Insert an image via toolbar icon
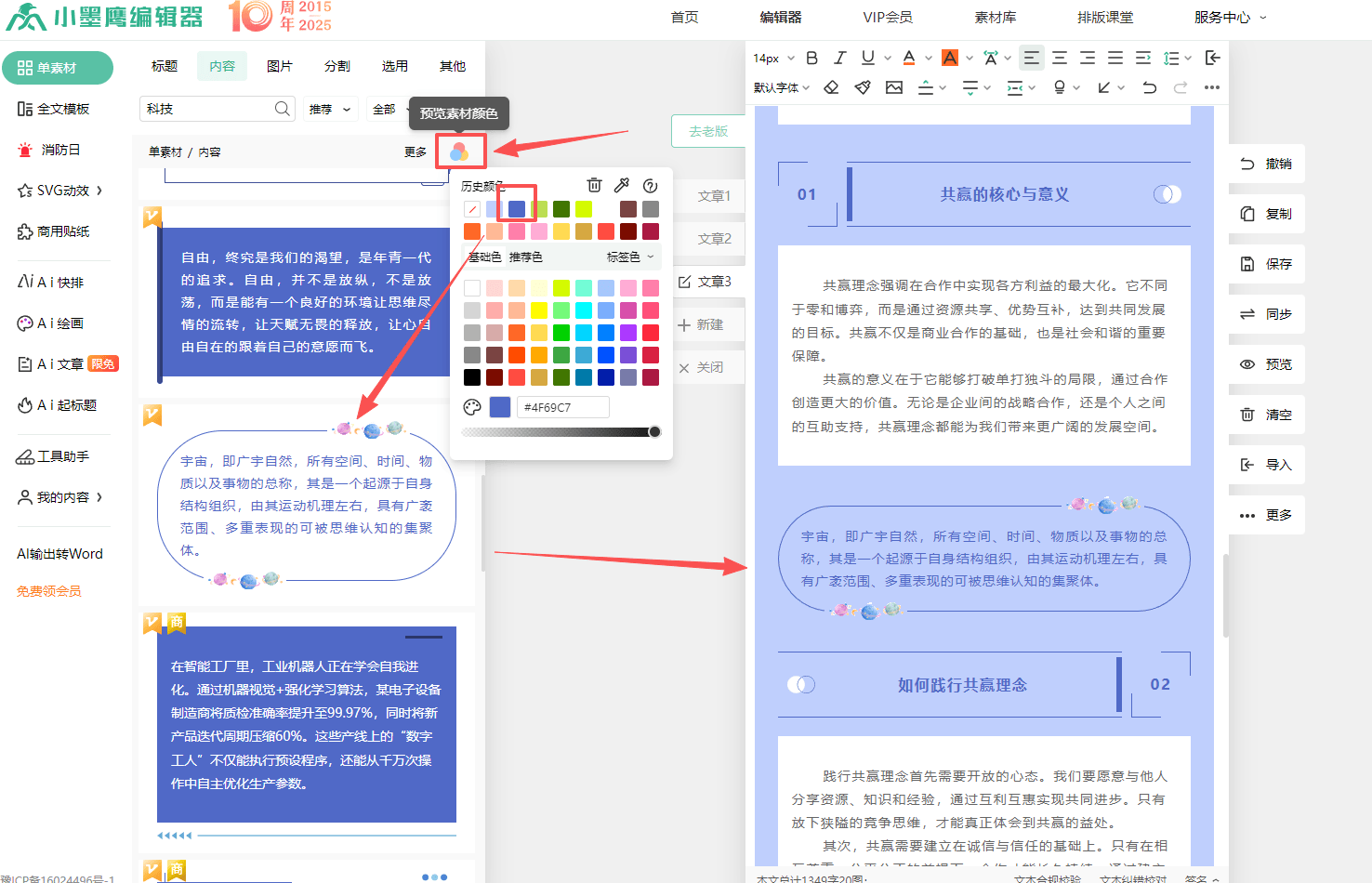This screenshot has width=1372, height=883. 894,87
